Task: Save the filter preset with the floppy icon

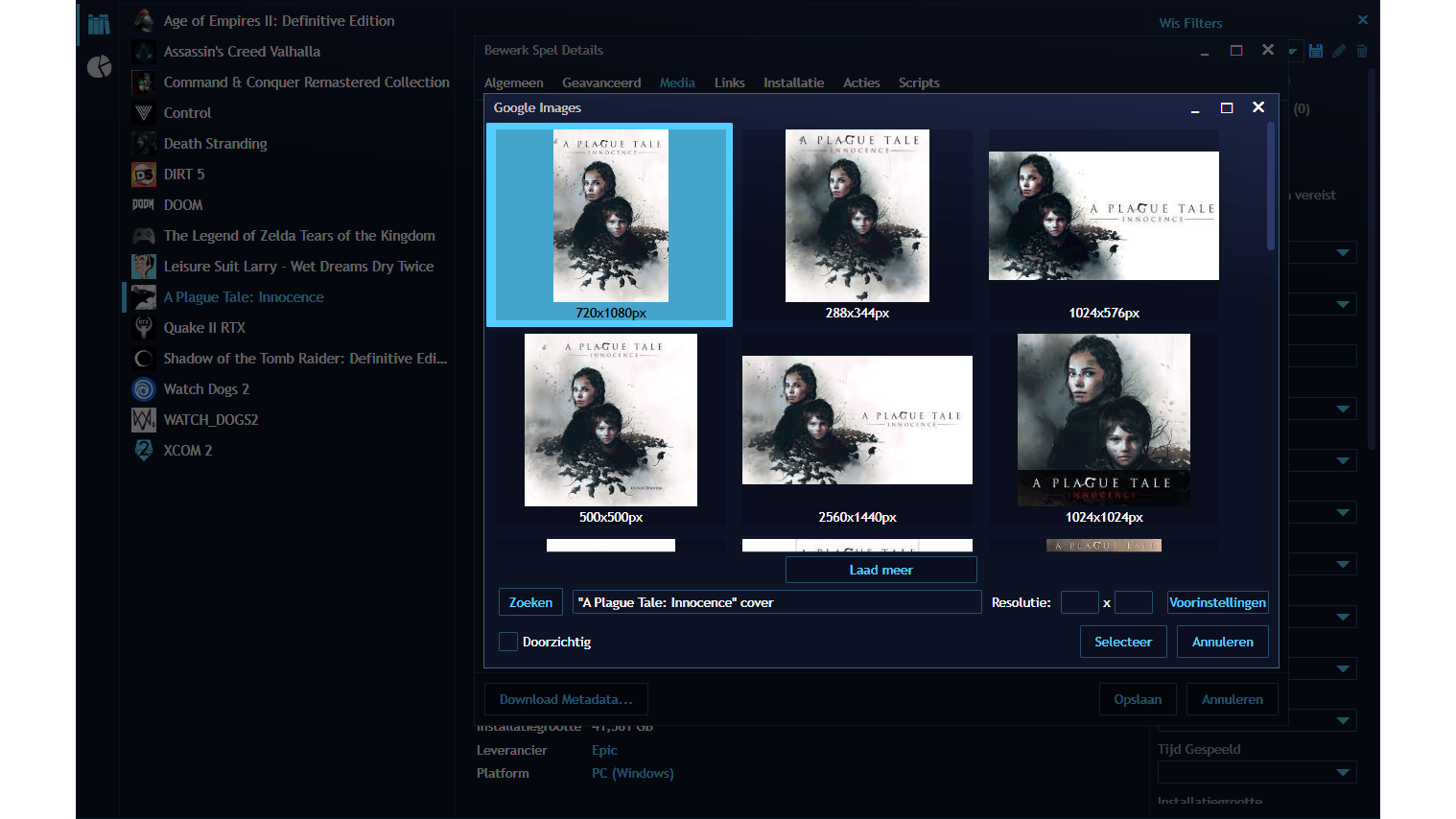Action: (x=1316, y=51)
